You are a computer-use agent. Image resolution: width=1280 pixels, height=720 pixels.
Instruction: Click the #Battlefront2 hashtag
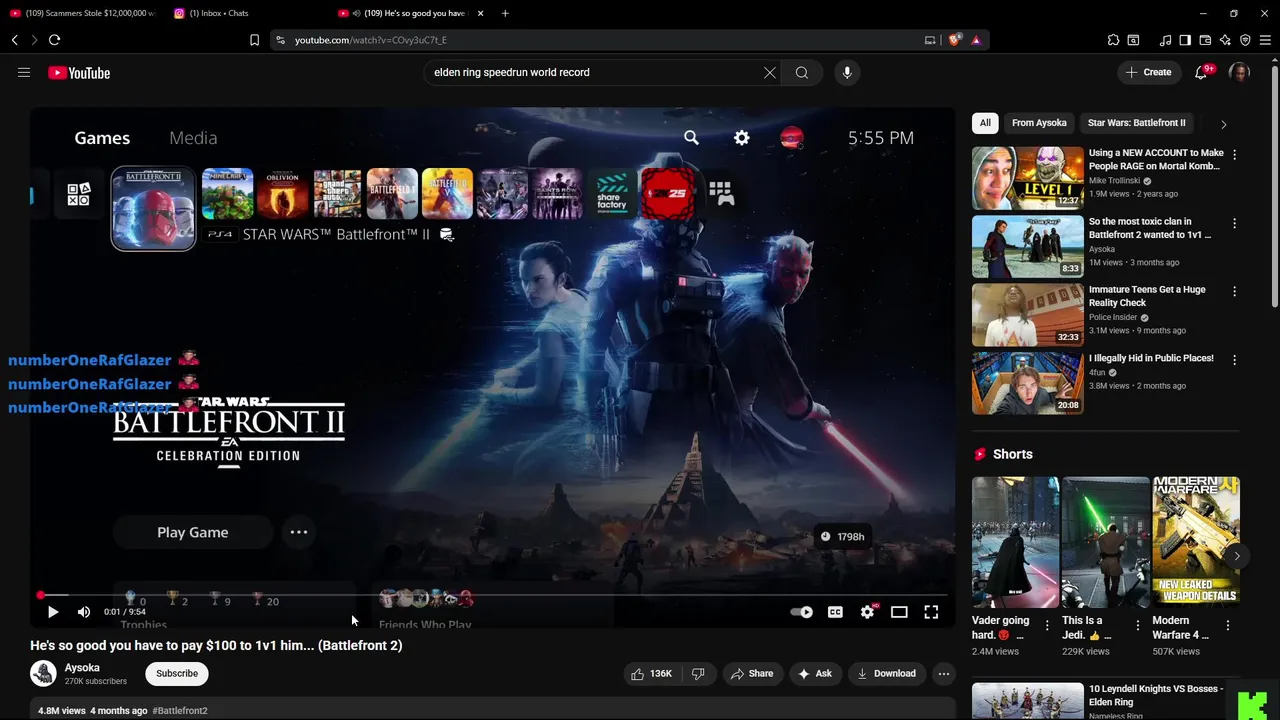point(180,711)
